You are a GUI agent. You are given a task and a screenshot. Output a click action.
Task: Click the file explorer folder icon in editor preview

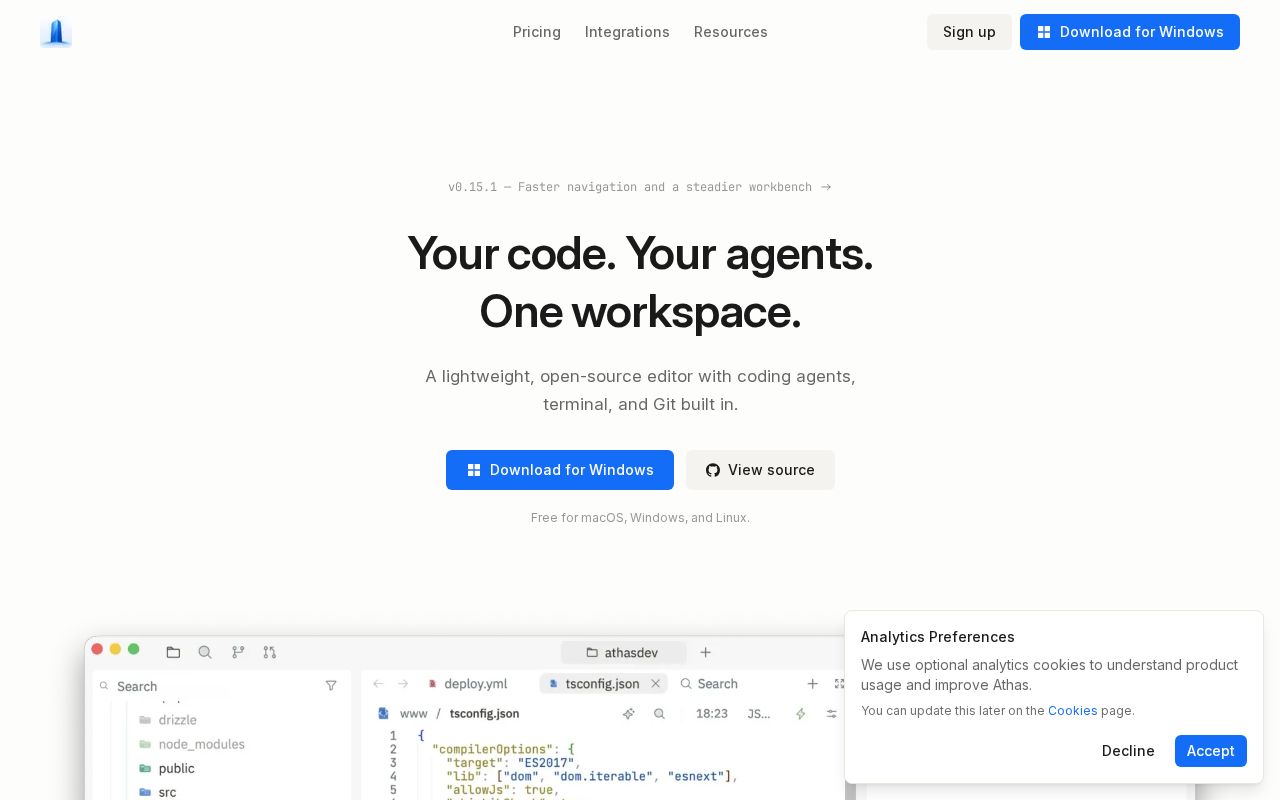point(173,652)
